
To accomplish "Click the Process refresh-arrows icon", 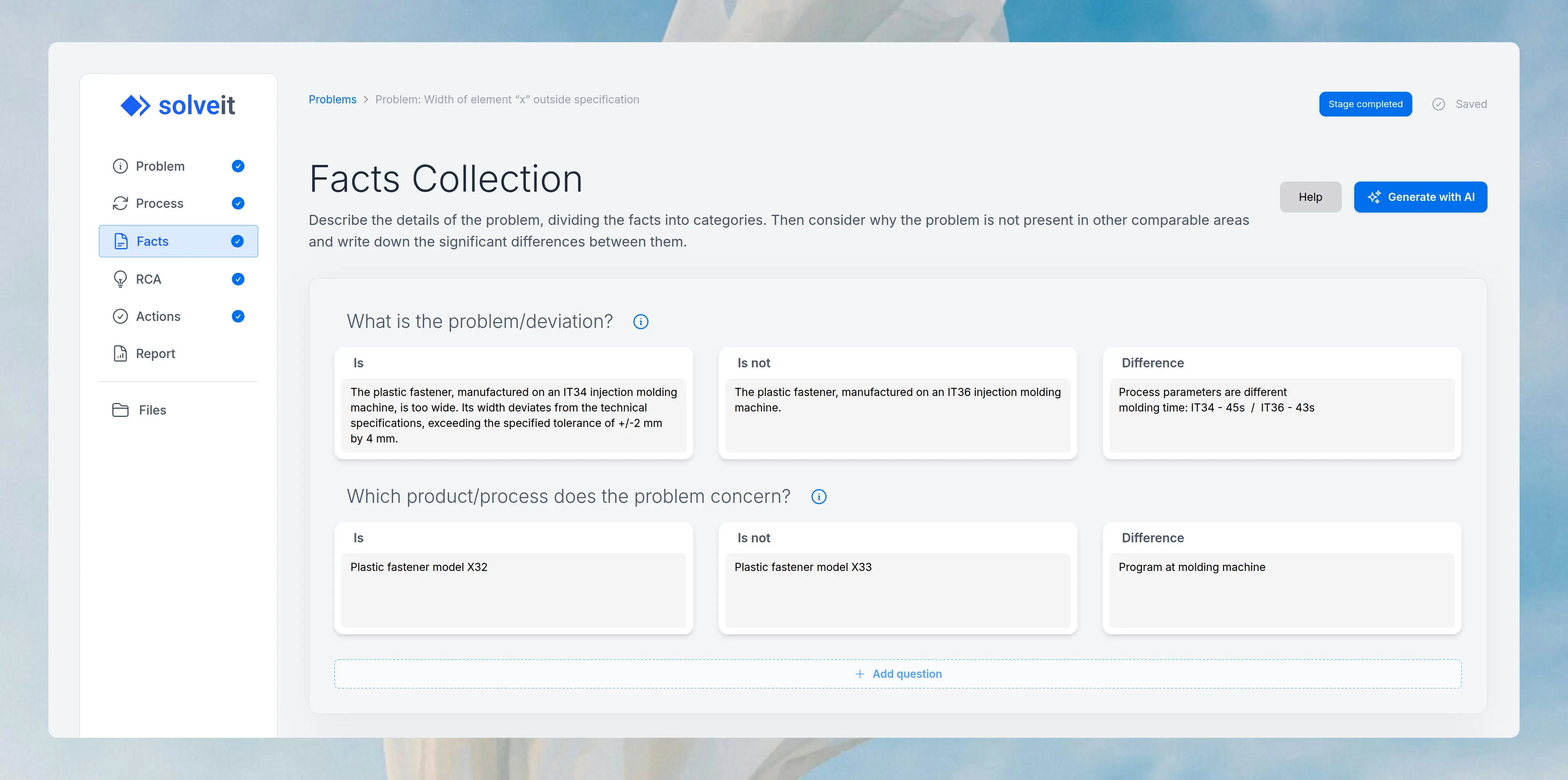I will click(x=120, y=203).
